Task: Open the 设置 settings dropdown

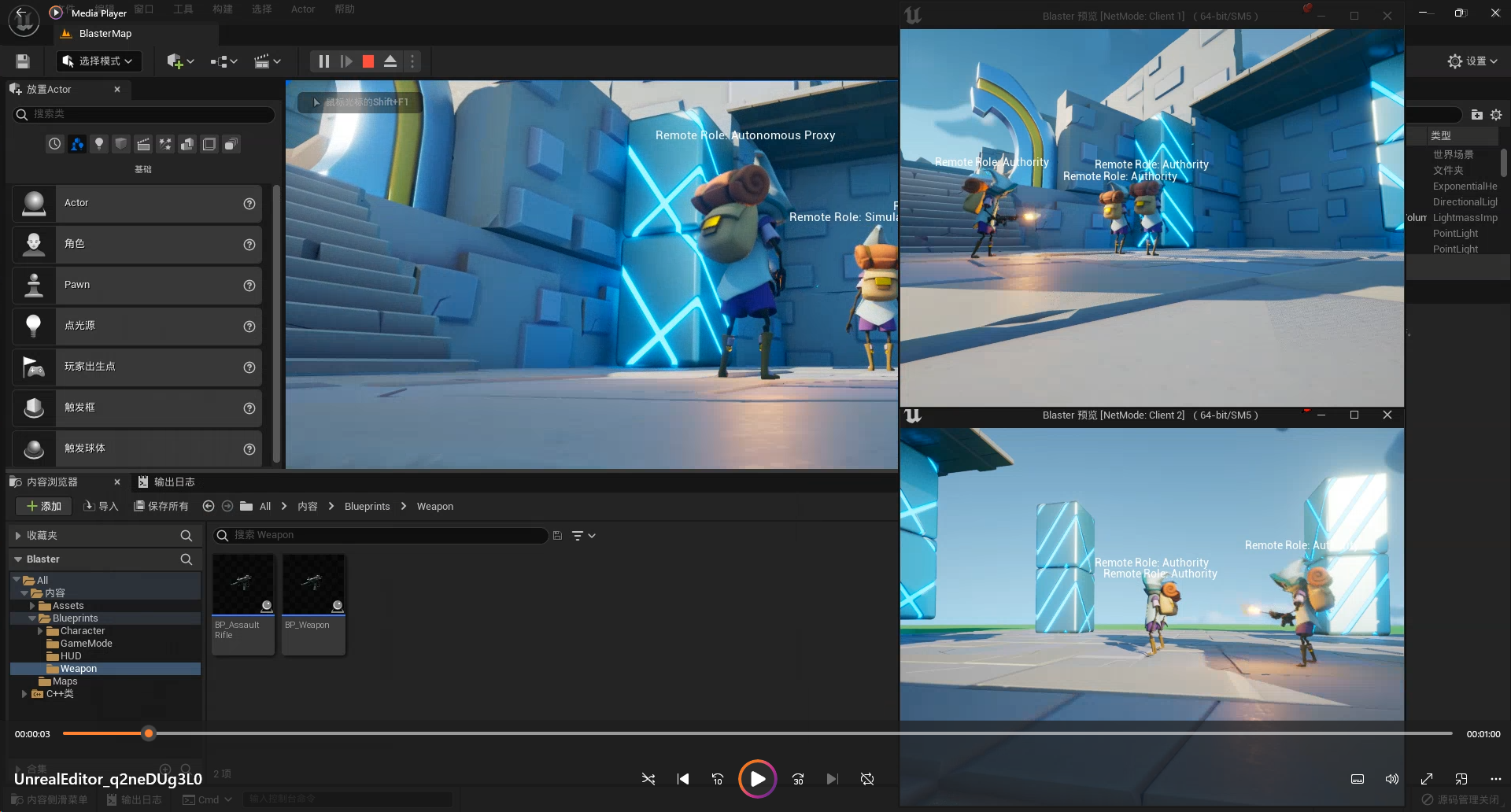Action: [1472, 61]
